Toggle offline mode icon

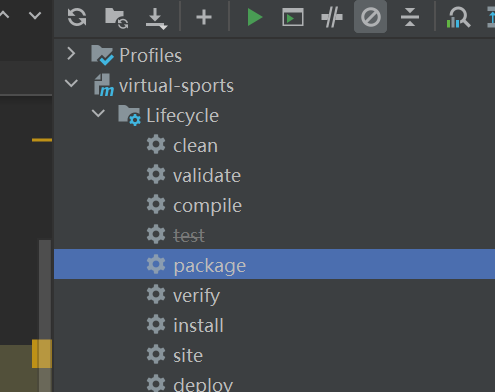coord(332,17)
